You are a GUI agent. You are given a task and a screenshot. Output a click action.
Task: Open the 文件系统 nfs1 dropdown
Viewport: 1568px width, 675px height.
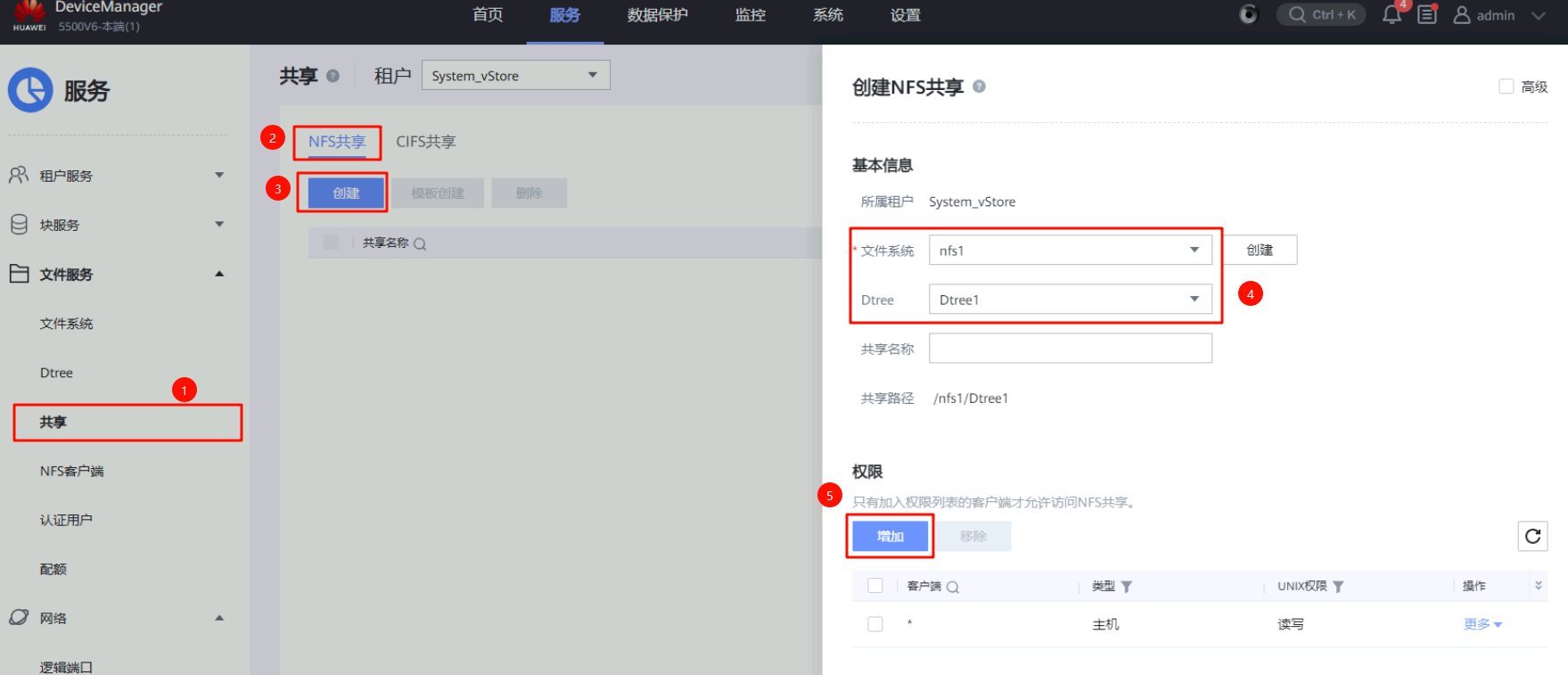point(1070,251)
